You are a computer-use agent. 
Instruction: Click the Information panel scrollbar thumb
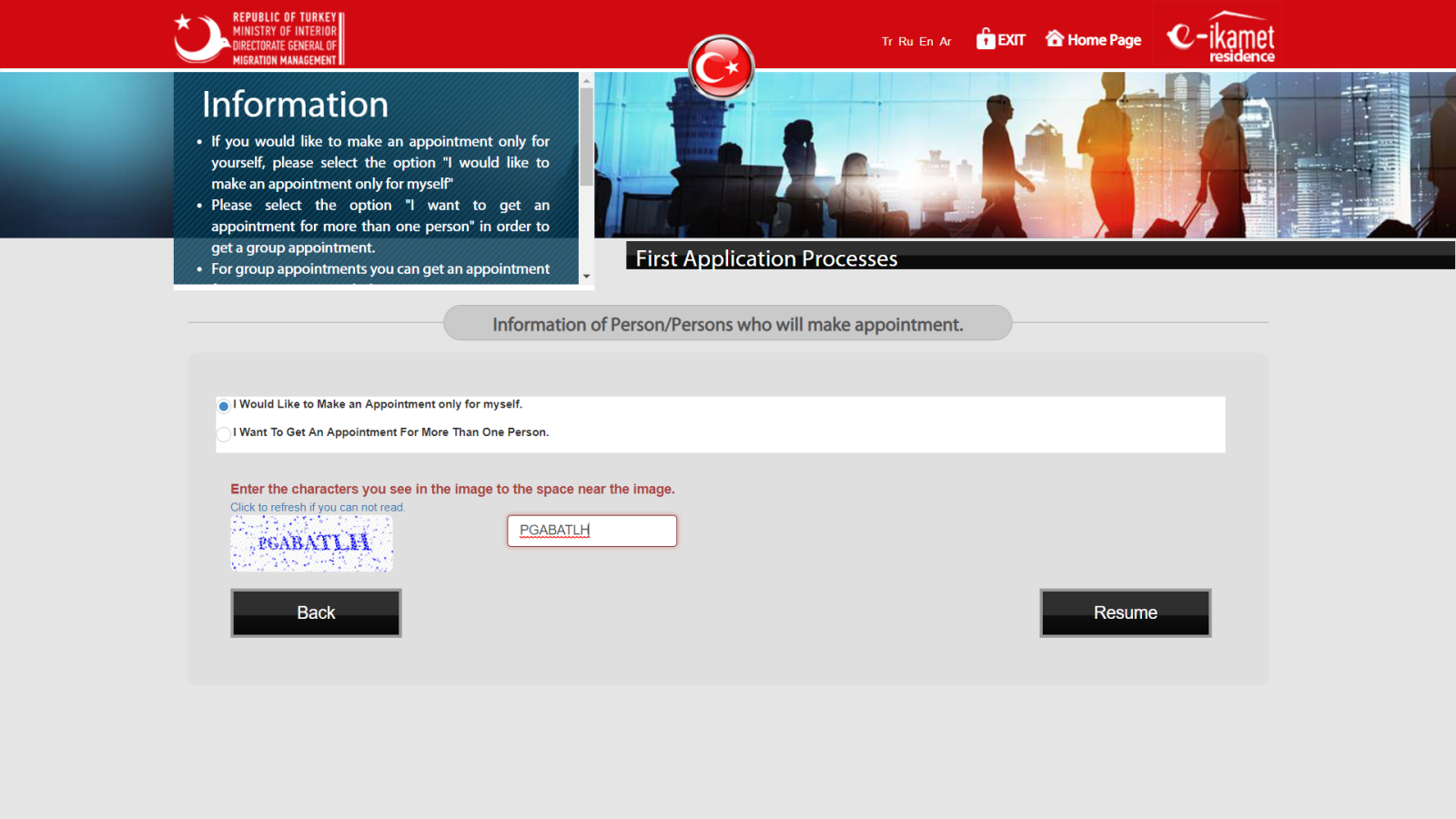(587, 136)
